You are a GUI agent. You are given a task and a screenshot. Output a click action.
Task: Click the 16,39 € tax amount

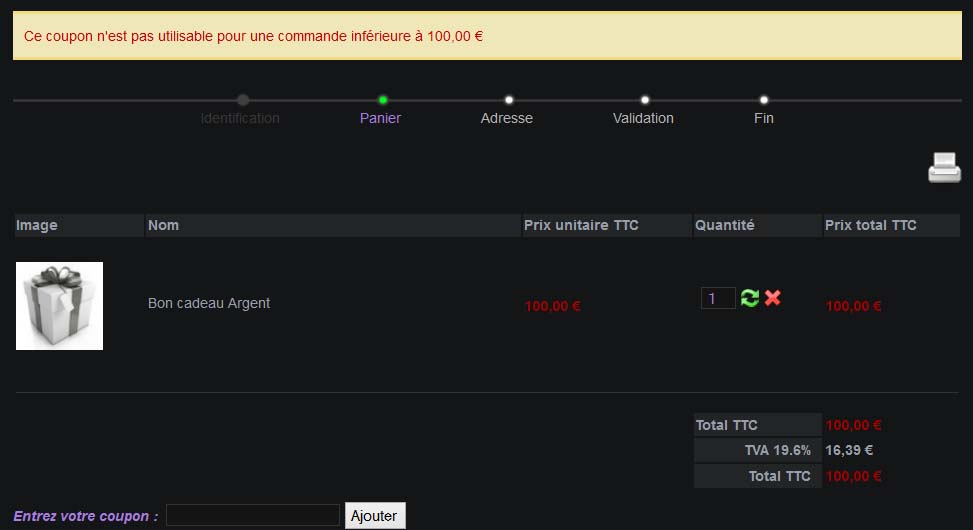pos(849,450)
